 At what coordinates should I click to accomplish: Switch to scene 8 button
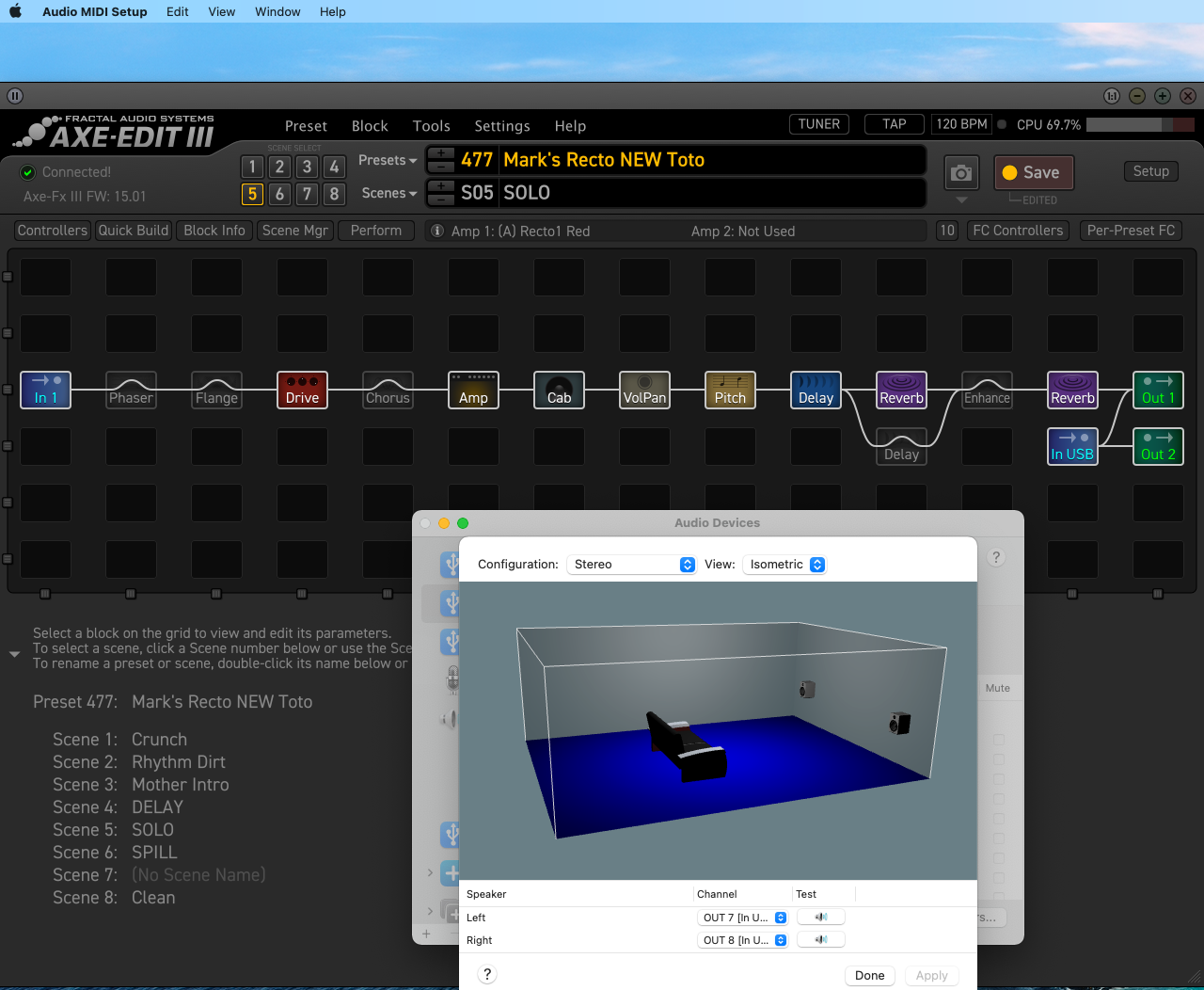334,194
